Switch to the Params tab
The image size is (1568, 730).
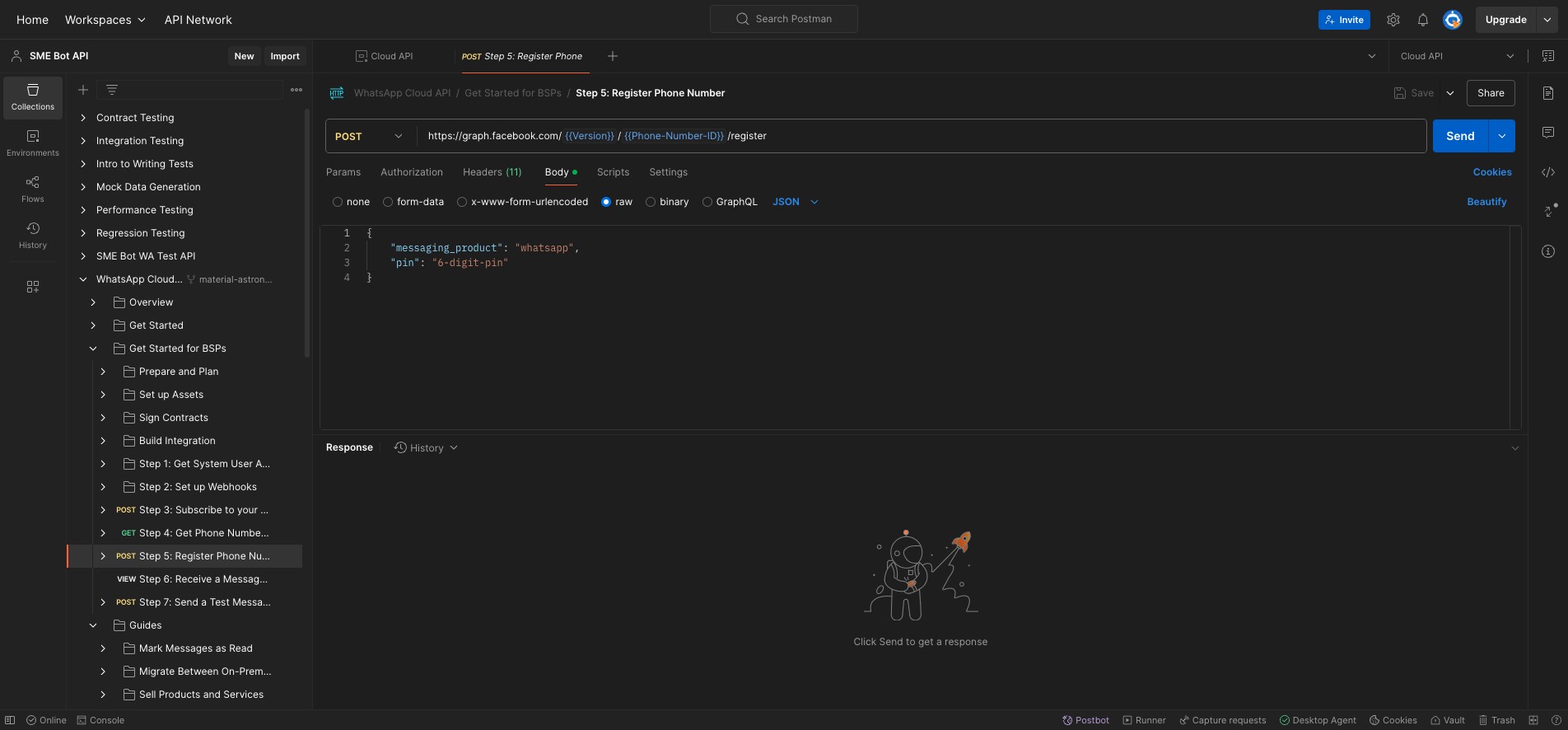tap(343, 172)
